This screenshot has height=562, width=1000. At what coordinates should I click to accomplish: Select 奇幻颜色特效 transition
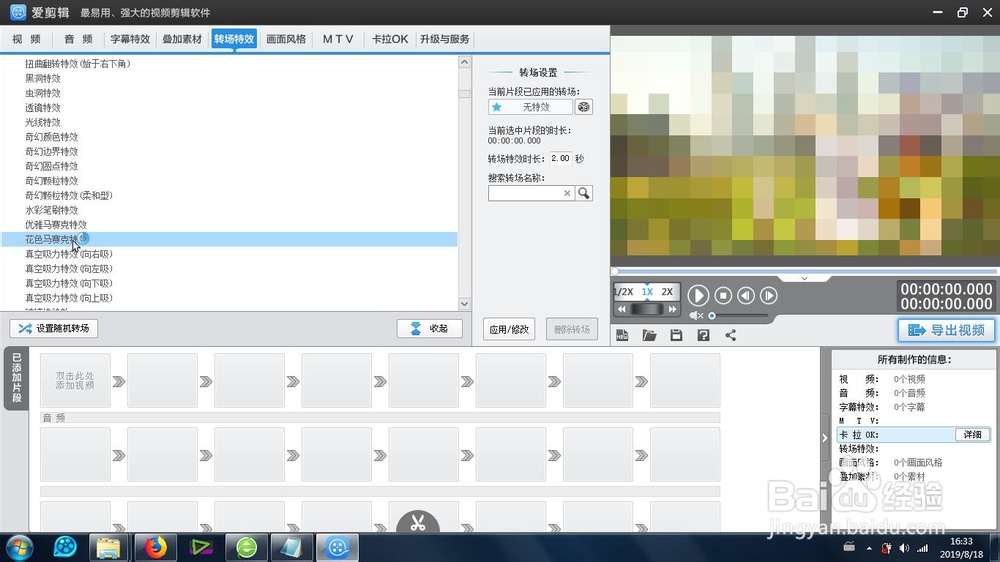51,137
